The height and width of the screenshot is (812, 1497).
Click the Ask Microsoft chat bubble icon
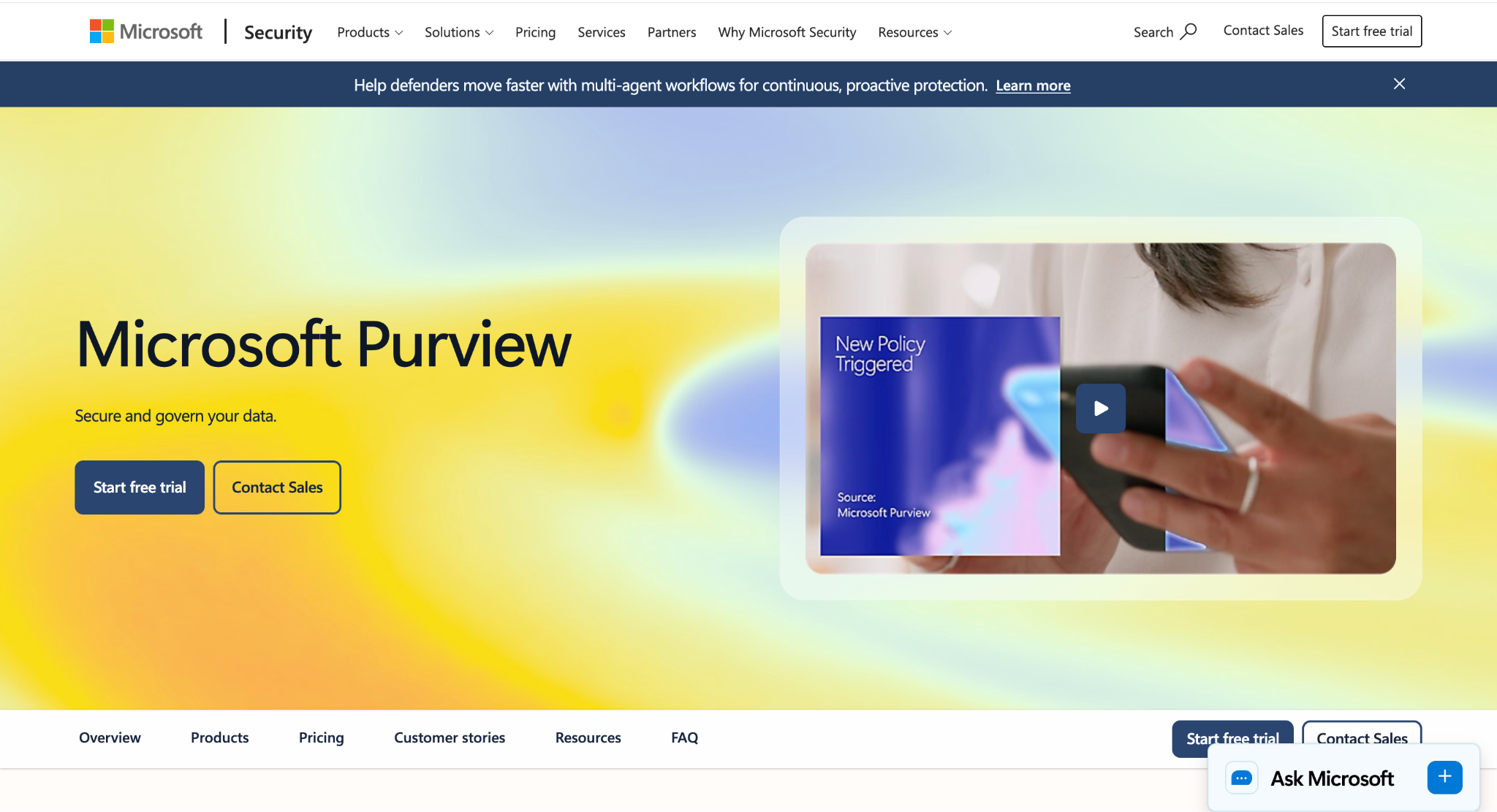[x=1241, y=778]
